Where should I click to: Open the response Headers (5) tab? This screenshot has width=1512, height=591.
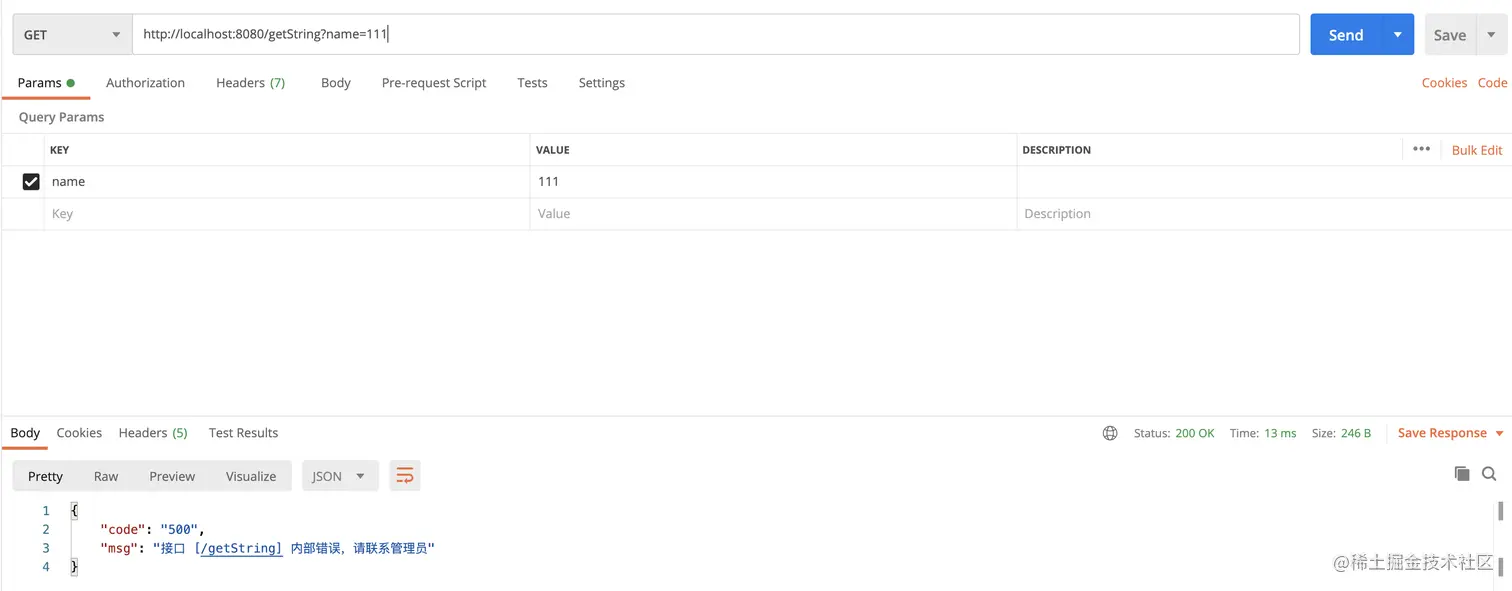pos(153,433)
